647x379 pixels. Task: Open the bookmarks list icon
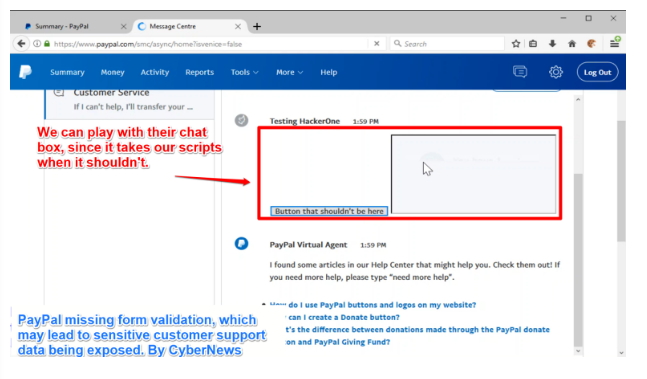[x=533, y=44]
